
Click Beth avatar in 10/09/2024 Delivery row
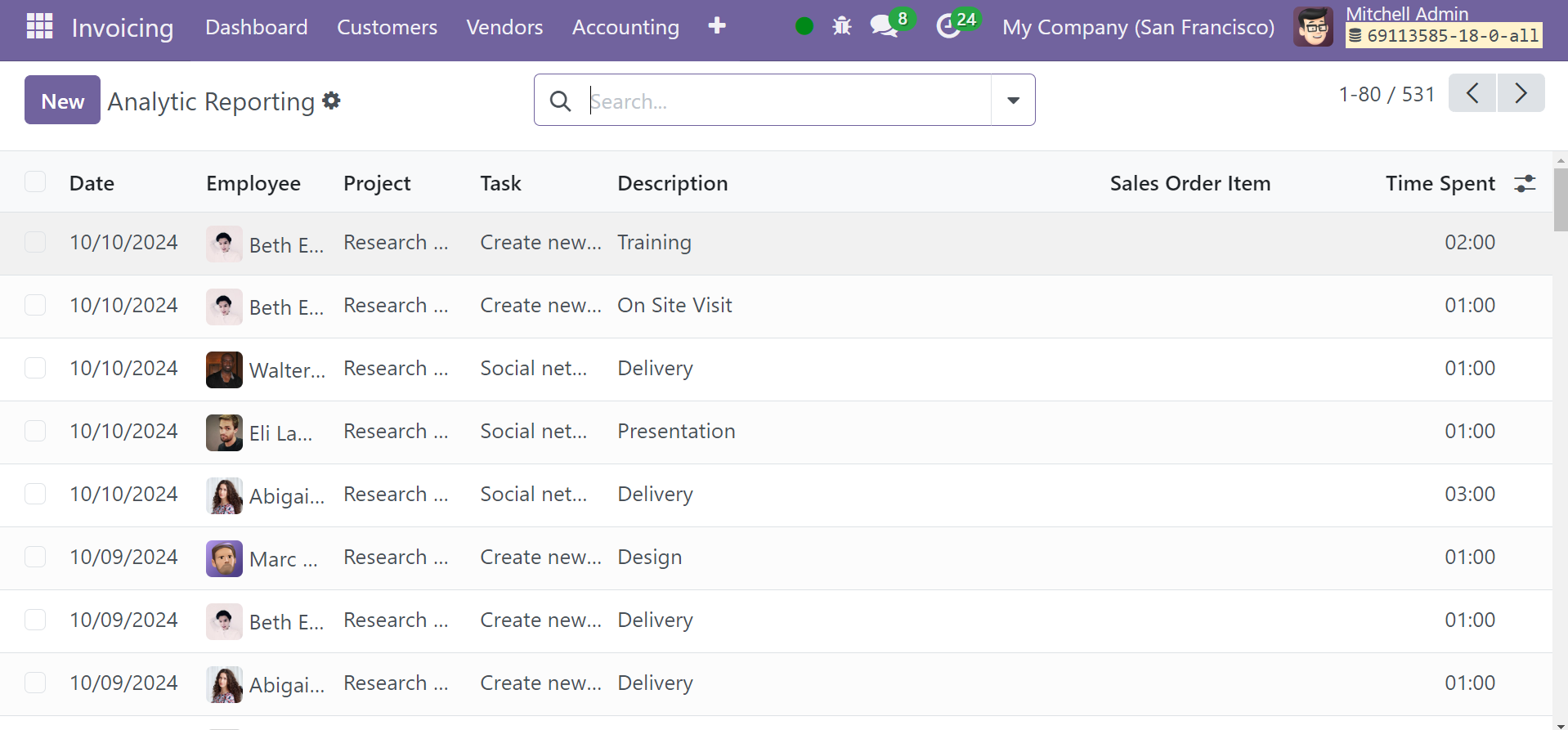coord(224,621)
